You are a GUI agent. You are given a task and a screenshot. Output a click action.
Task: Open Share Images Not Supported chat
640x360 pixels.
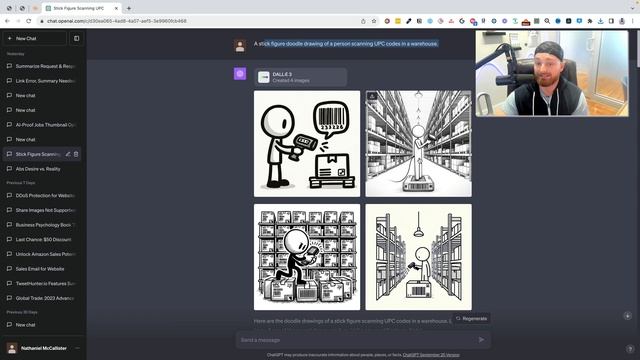(42, 210)
